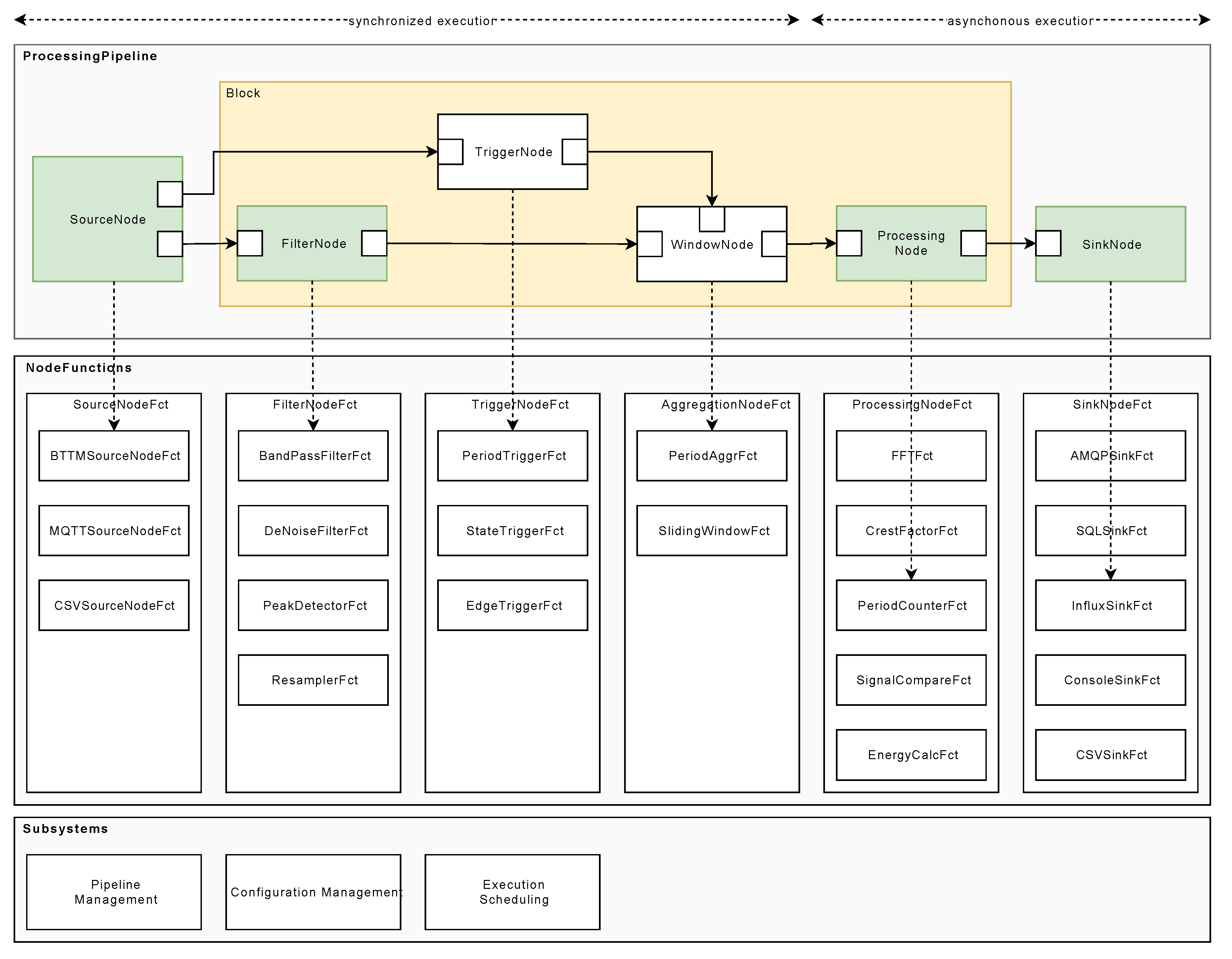Click the InfluxSinkFct box
This screenshot has width=1232, height=959.
coord(1111,605)
